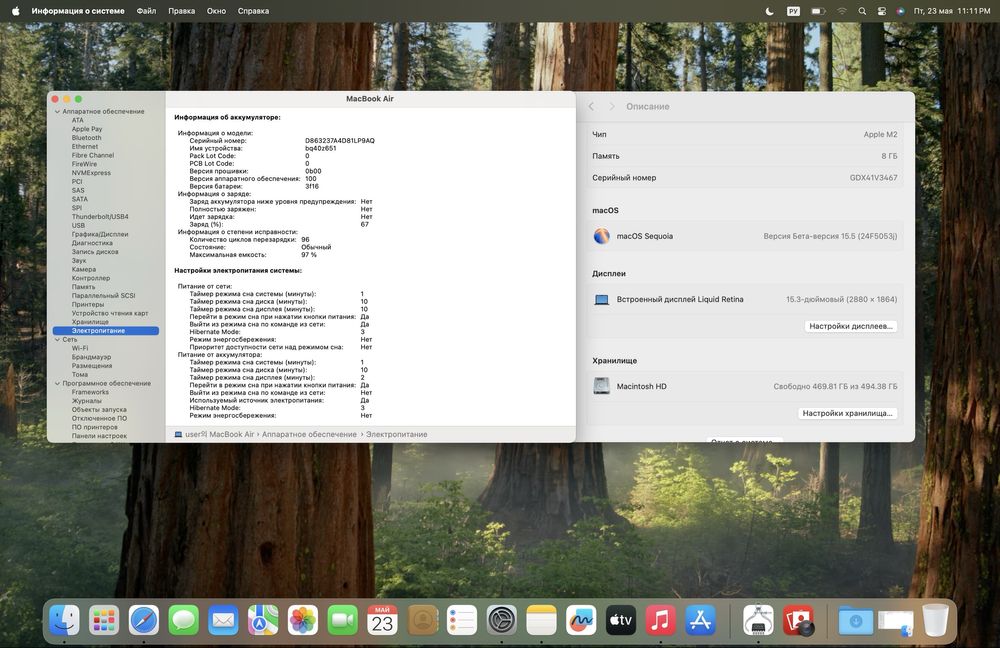Select Thunderbolt/USB4 in the sidebar
Viewport: 1000px width, 648px height.
coord(100,217)
